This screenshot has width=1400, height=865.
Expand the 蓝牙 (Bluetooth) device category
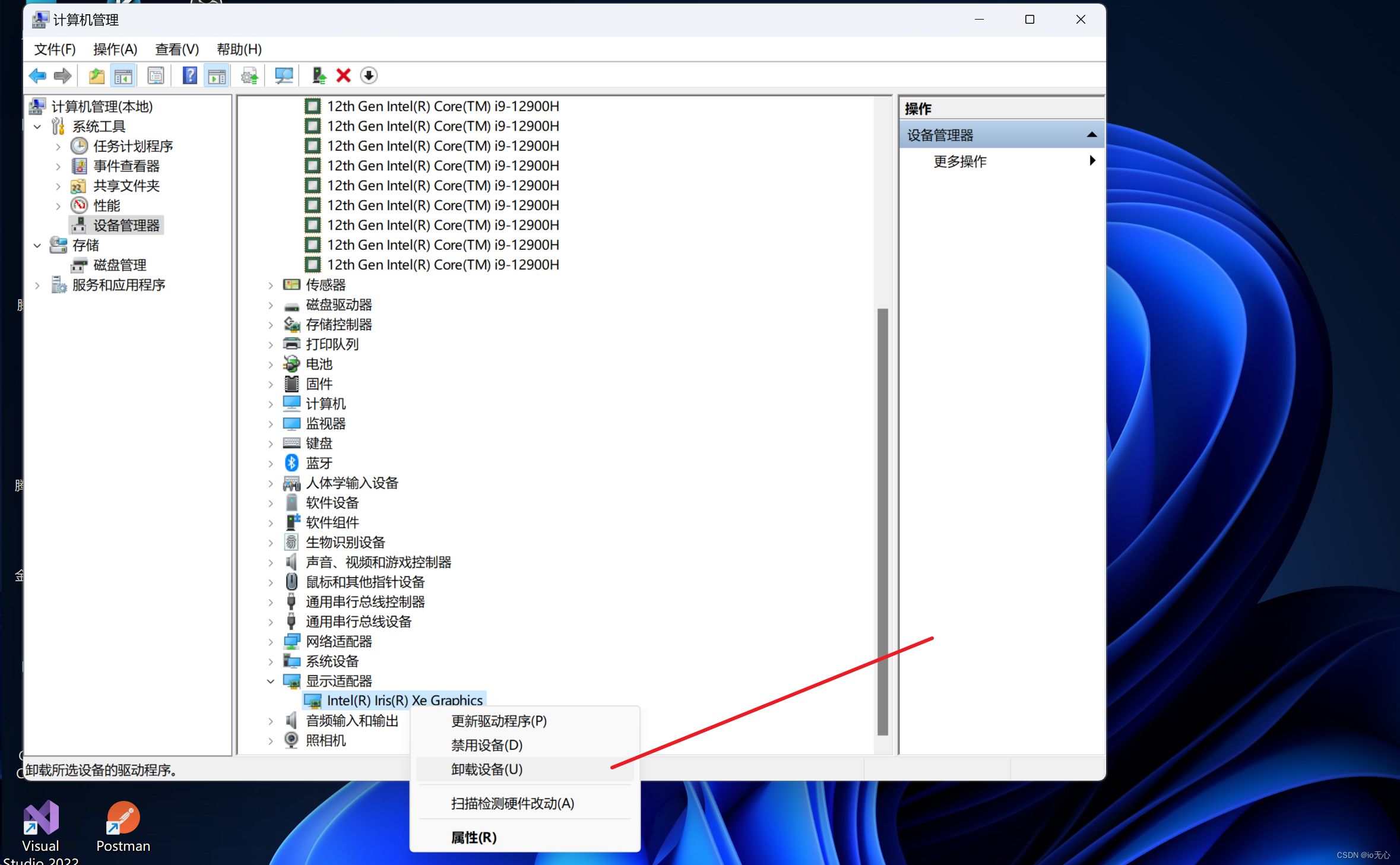pyautogui.click(x=271, y=463)
